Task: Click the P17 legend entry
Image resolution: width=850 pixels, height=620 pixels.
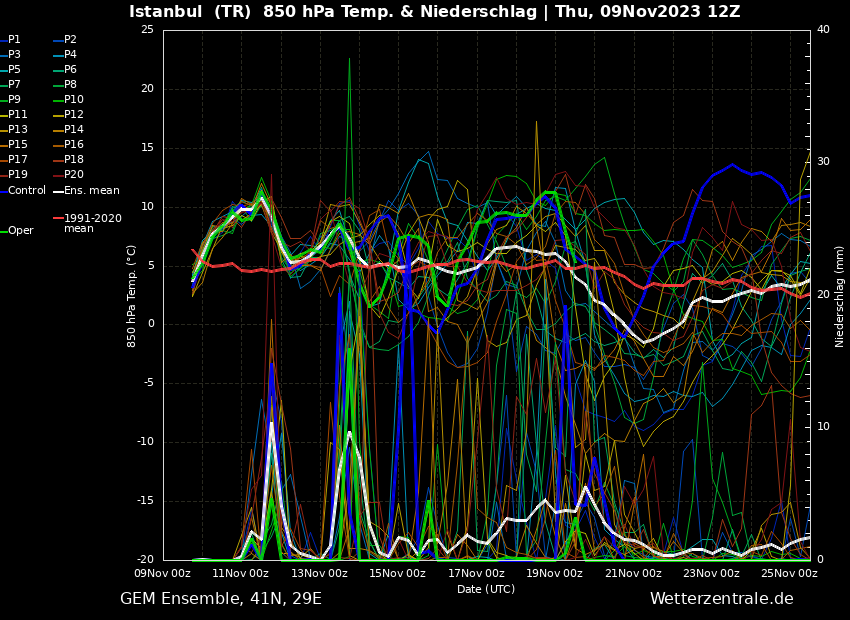Action: (x=14, y=159)
